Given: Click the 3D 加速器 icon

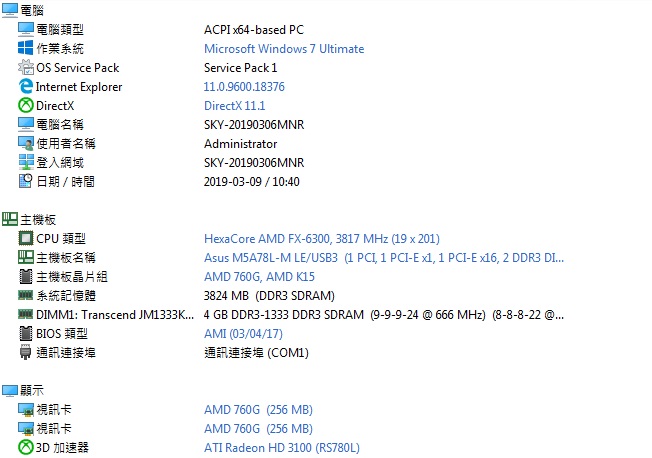Looking at the screenshot, I should click(x=26, y=448).
